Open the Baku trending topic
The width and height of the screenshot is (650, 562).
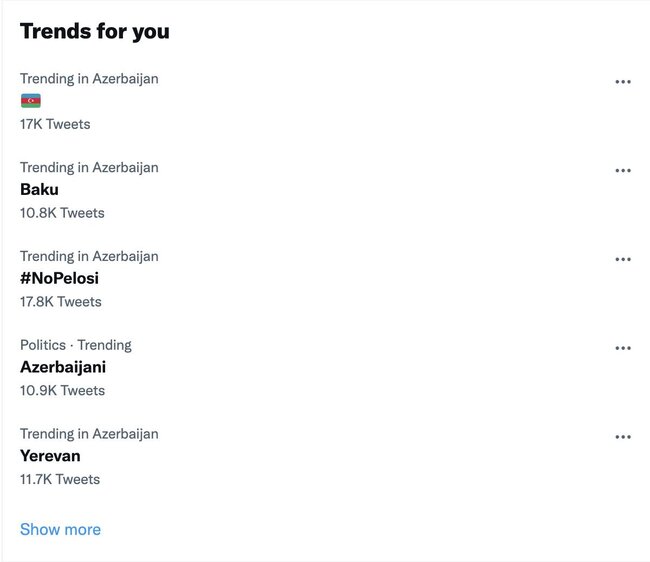coord(39,189)
